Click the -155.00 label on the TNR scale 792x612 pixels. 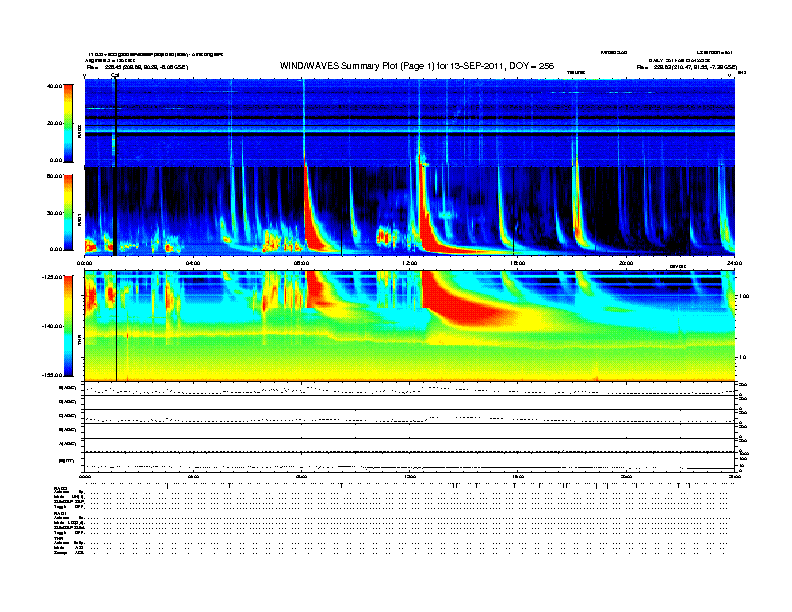coord(52,375)
